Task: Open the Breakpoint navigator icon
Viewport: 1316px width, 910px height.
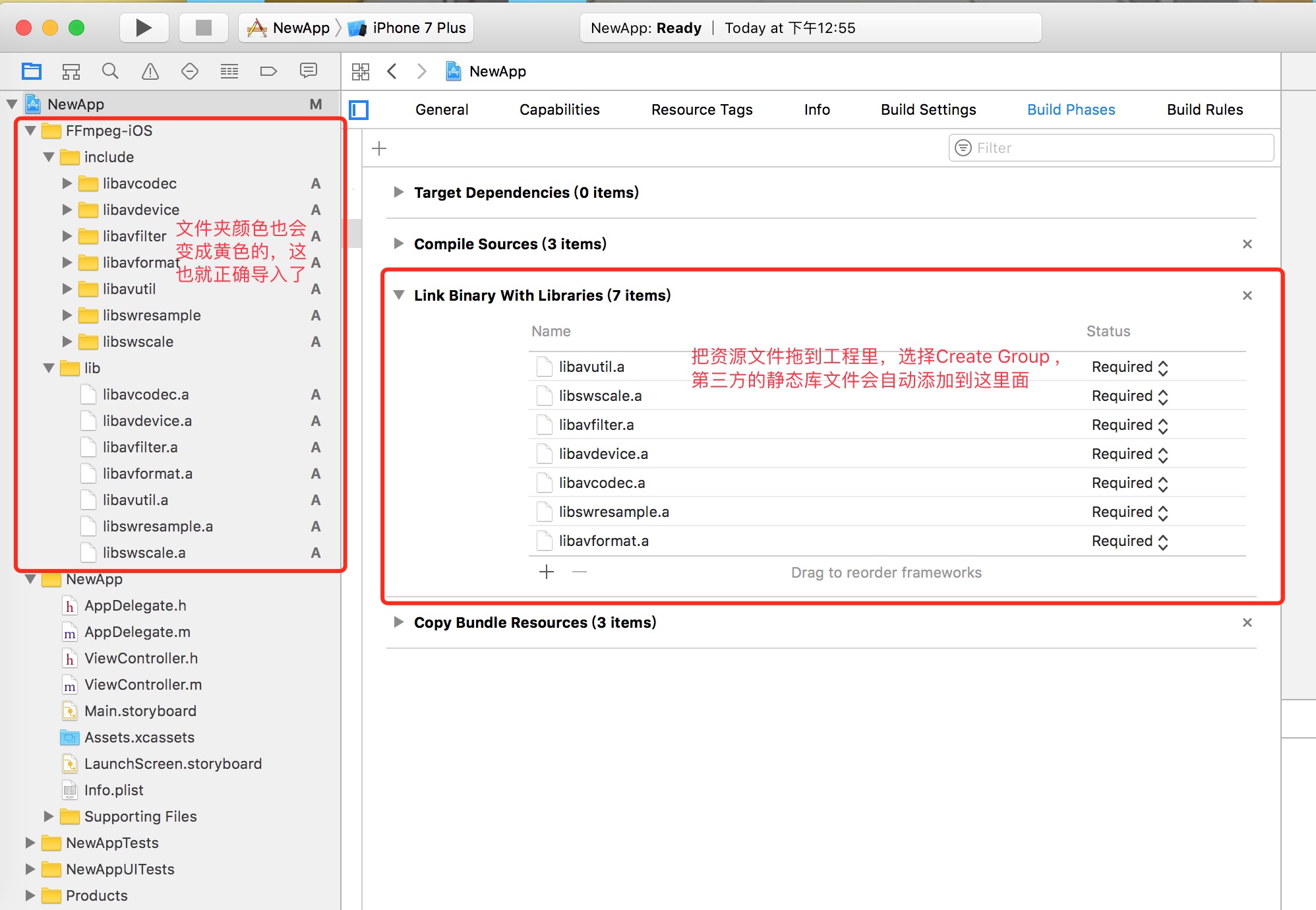Action: click(268, 71)
